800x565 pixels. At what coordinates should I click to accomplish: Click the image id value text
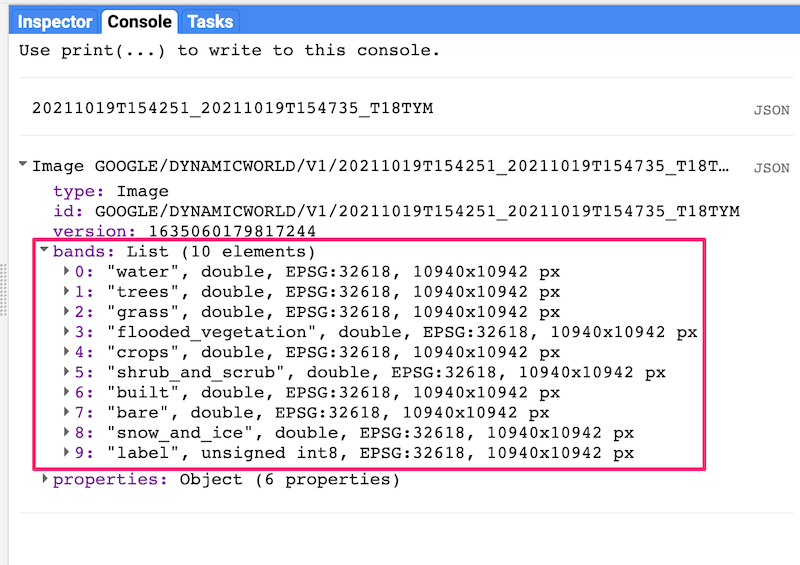[x=416, y=211]
